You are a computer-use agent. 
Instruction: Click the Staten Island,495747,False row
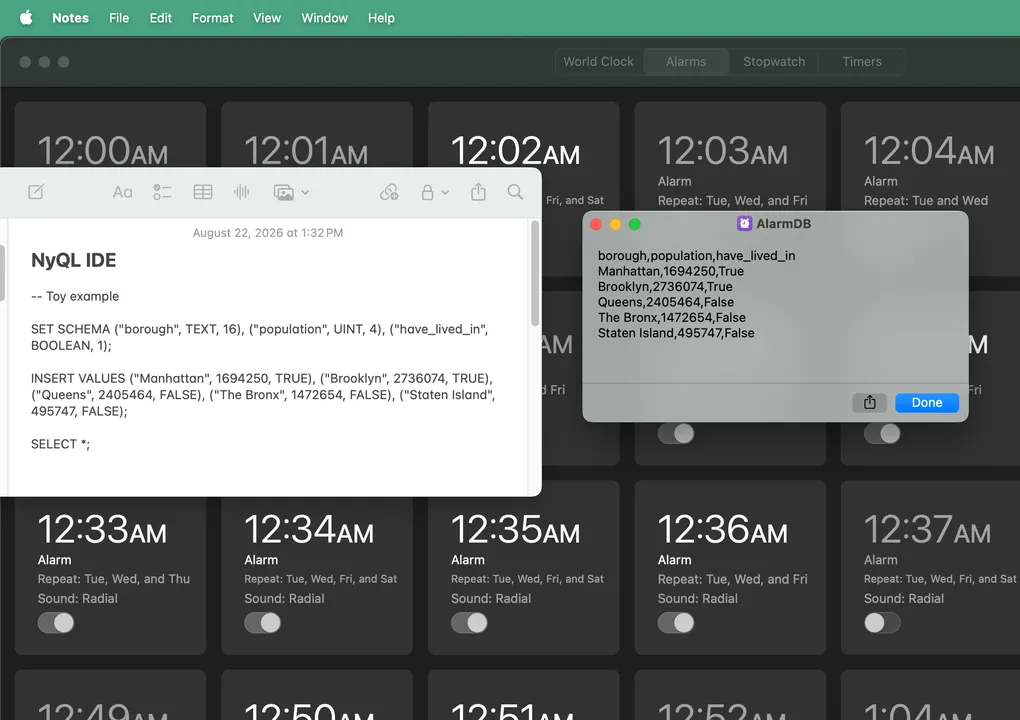point(676,333)
